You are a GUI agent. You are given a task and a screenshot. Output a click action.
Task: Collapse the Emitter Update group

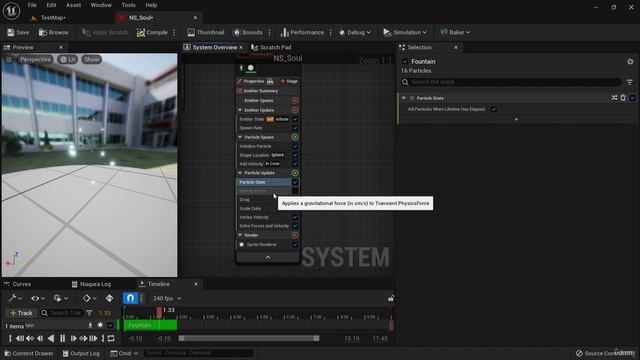pyautogui.click(x=240, y=110)
